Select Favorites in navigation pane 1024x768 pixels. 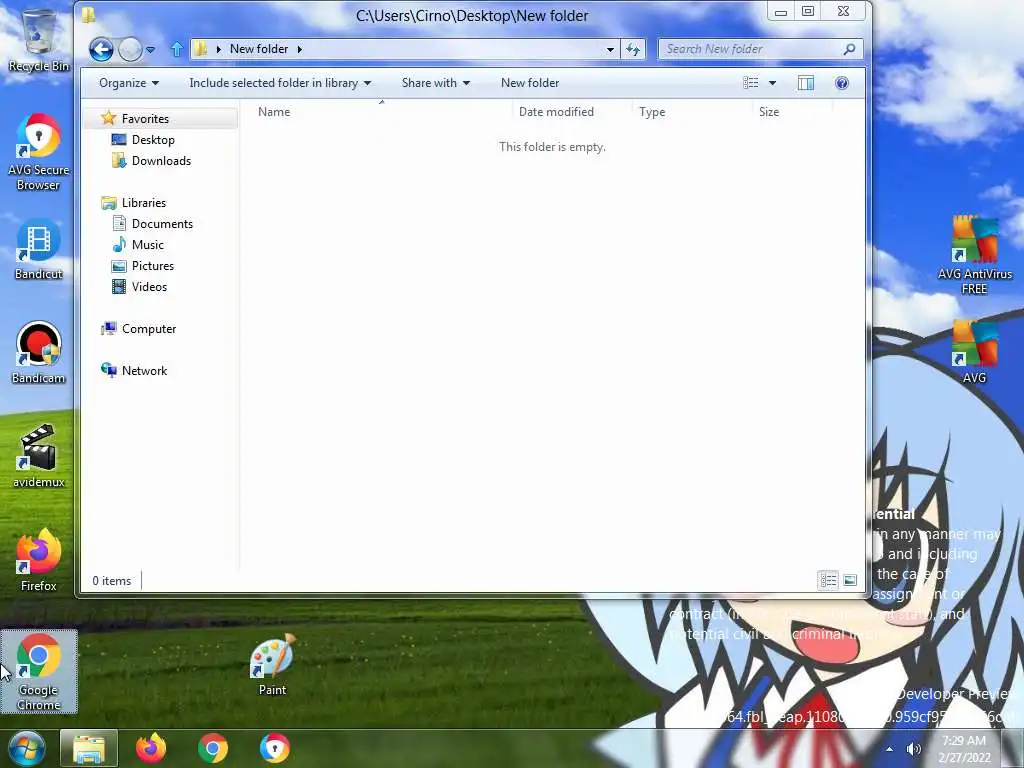[145, 119]
